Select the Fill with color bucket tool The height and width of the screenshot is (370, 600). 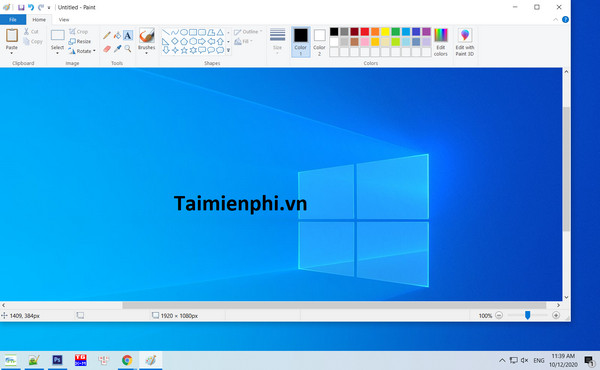click(117, 36)
